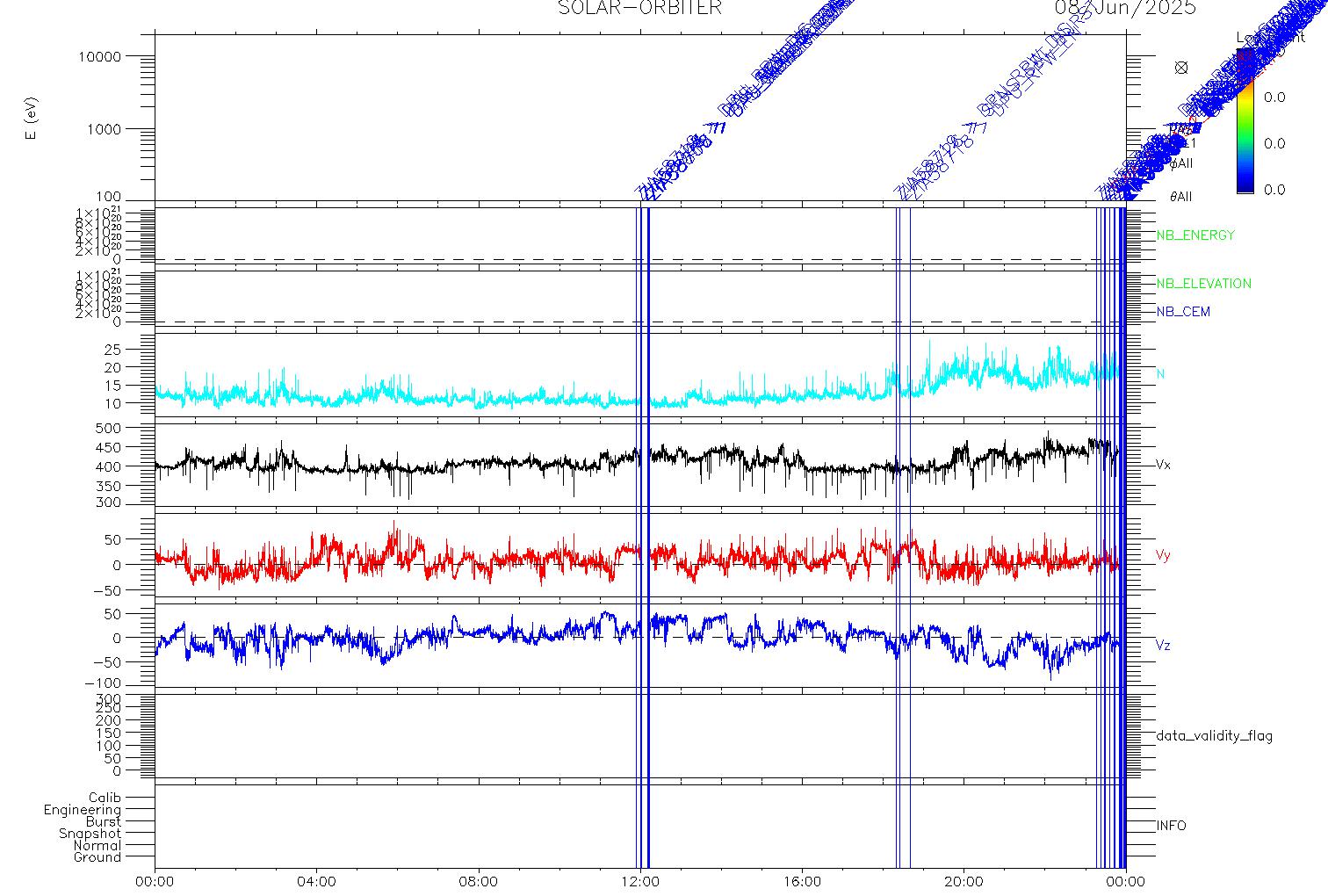Click the 16:00 time tick

[802, 882]
